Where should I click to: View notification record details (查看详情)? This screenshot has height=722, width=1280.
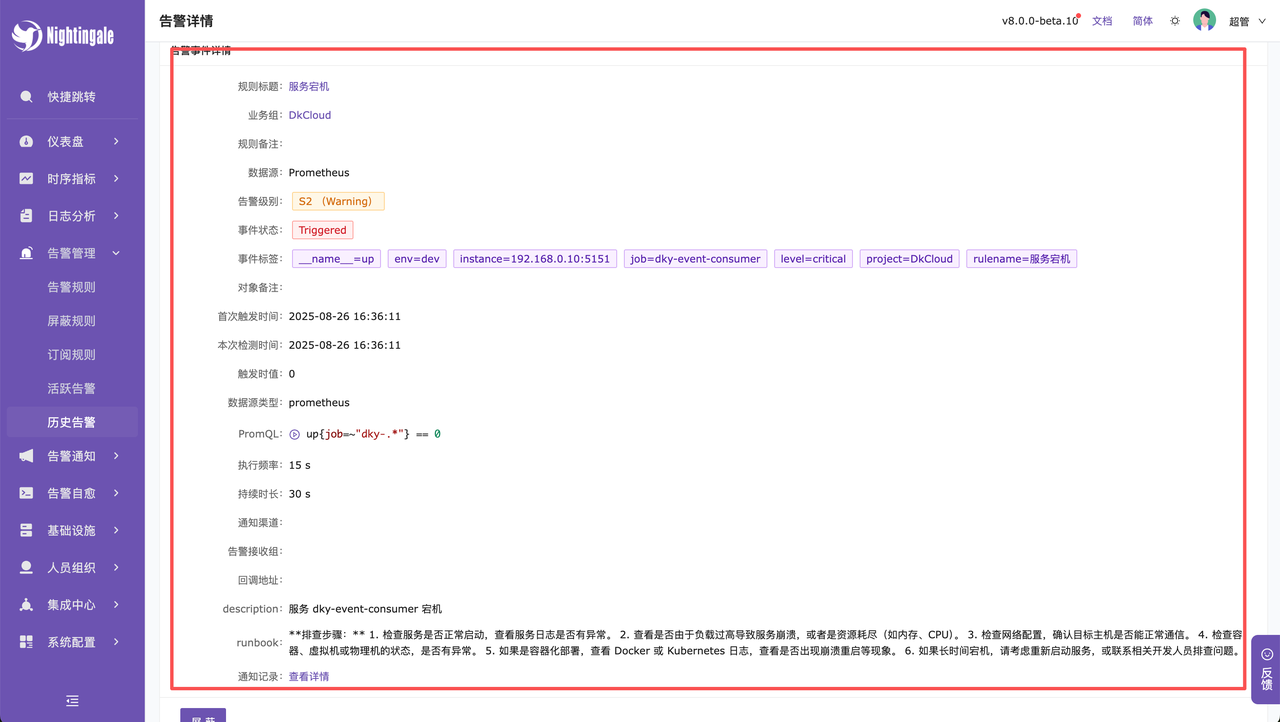309,677
